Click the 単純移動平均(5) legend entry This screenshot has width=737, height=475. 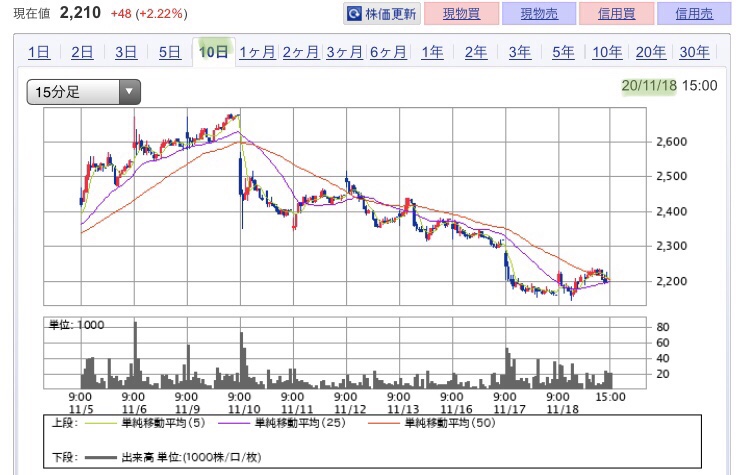coord(164,423)
